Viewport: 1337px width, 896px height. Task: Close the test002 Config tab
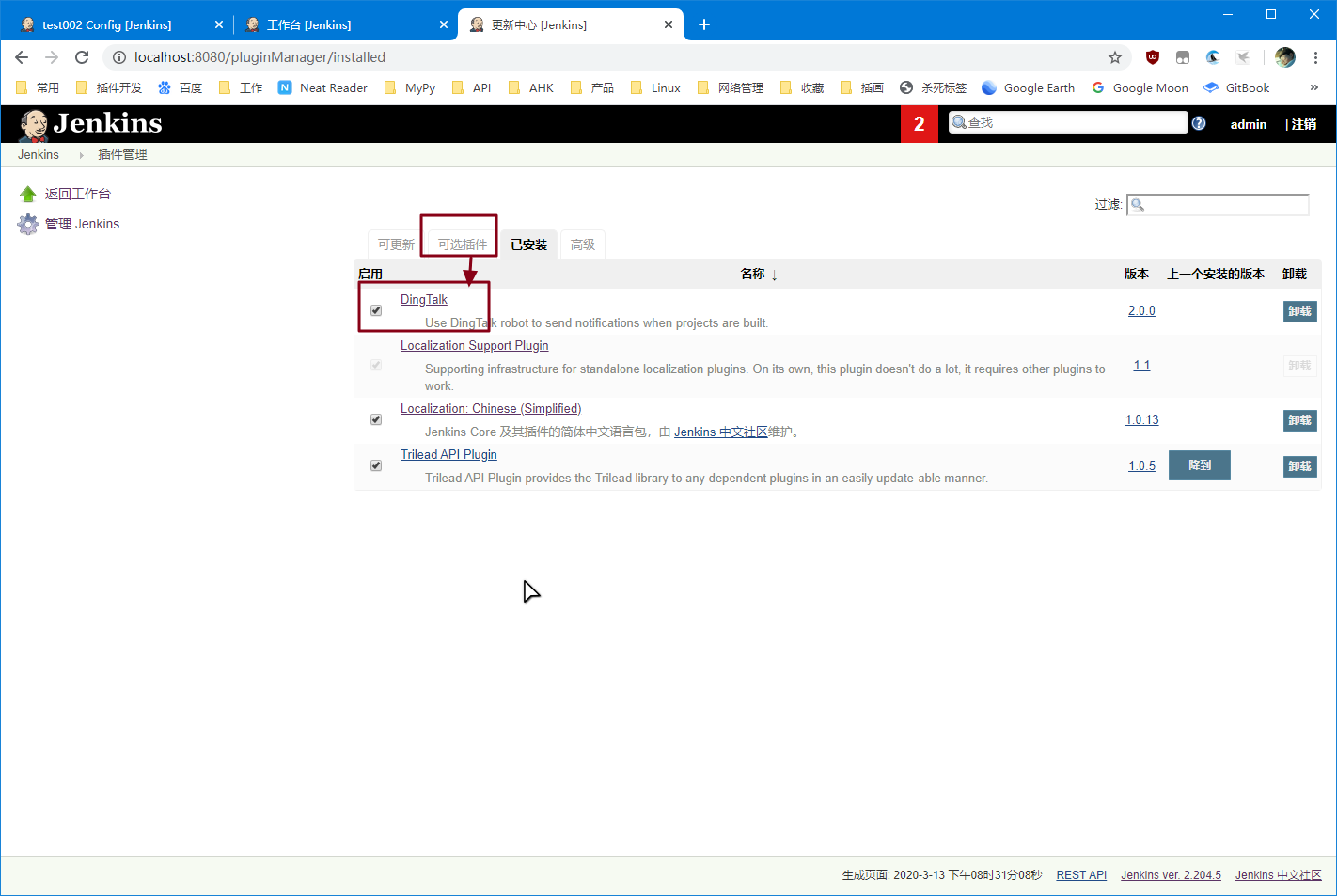pyautogui.click(x=218, y=24)
